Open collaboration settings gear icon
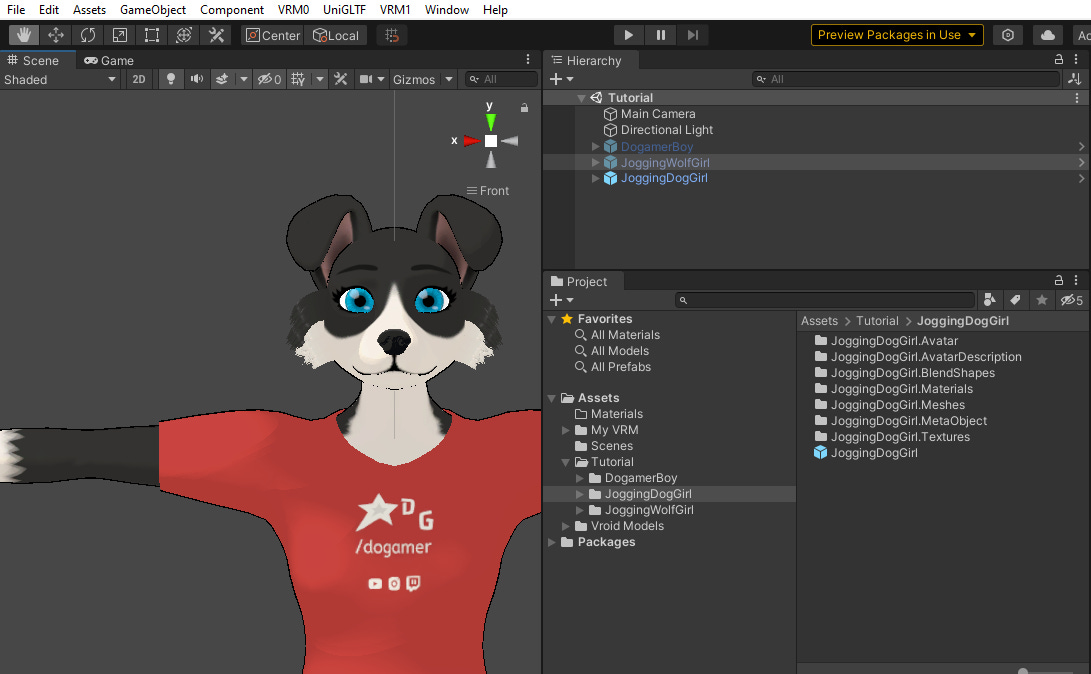This screenshot has height=674, width=1091. pos(1008,35)
